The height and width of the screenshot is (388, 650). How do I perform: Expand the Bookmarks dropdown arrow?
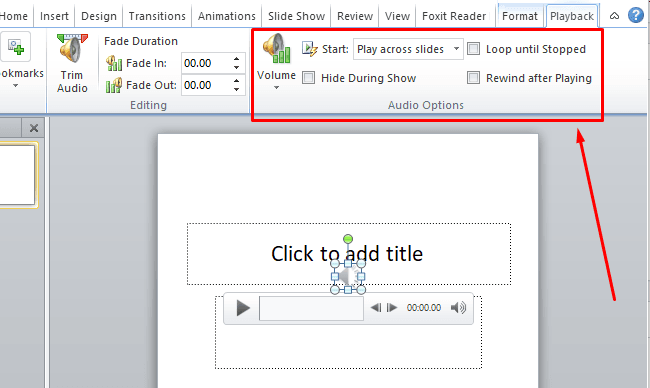point(15,86)
